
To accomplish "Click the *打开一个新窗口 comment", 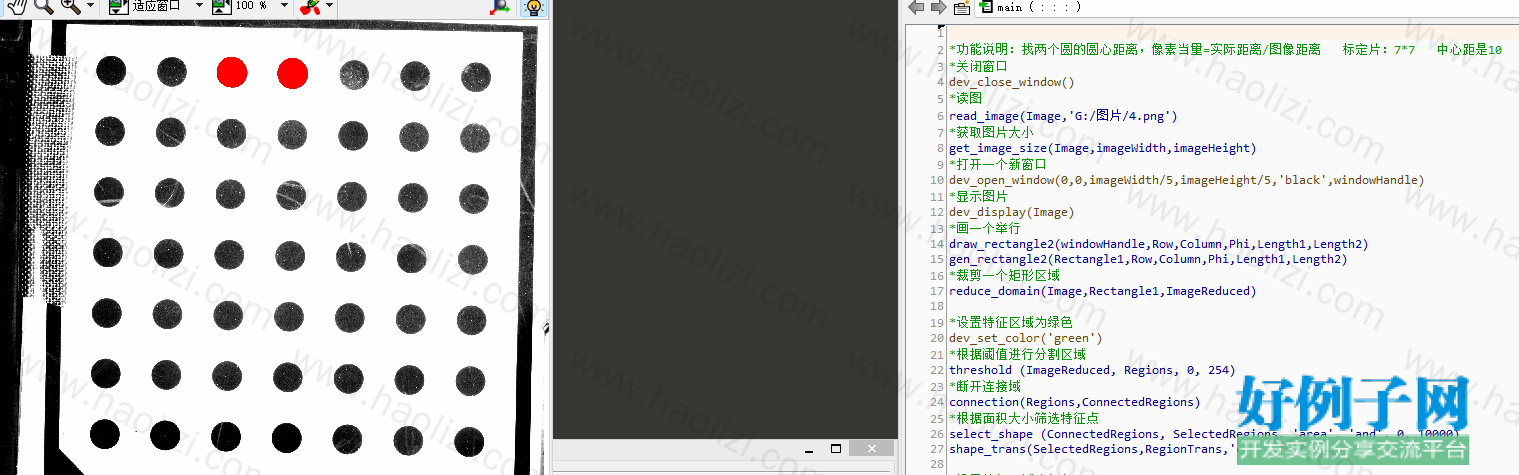I will pyautogui.click(x=997, y=164).
